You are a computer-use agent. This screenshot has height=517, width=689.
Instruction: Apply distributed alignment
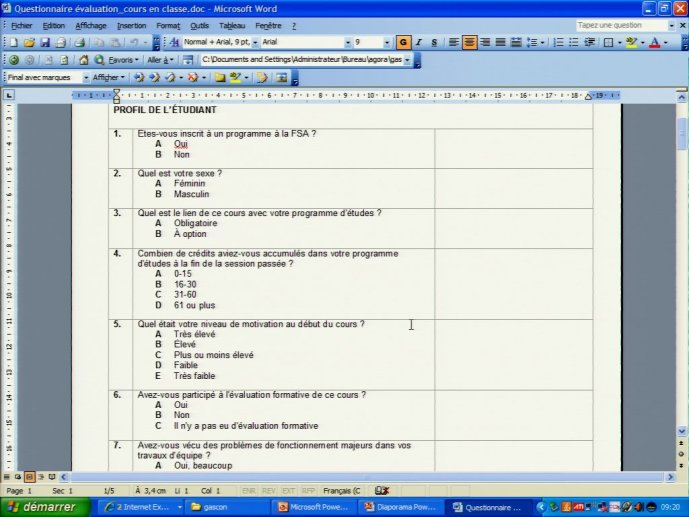click(516, 43)
